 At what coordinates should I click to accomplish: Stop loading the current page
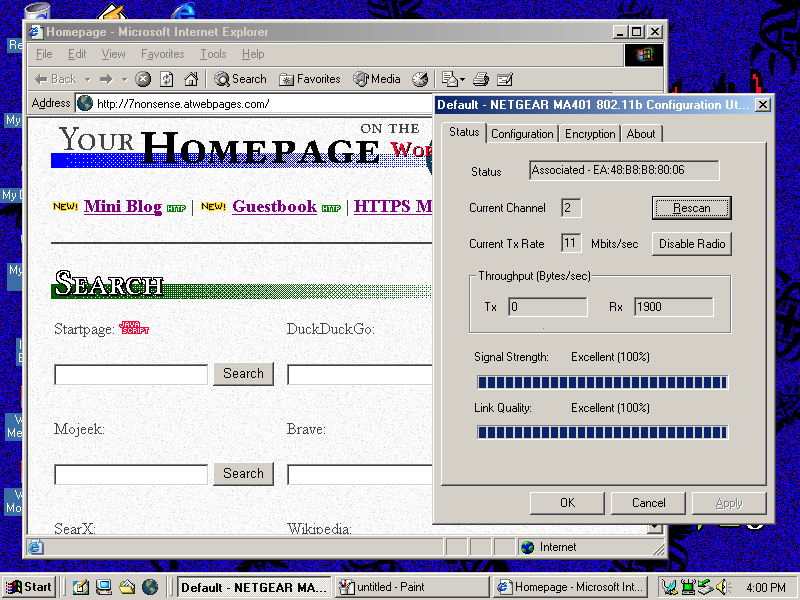(x=144, y=79)
